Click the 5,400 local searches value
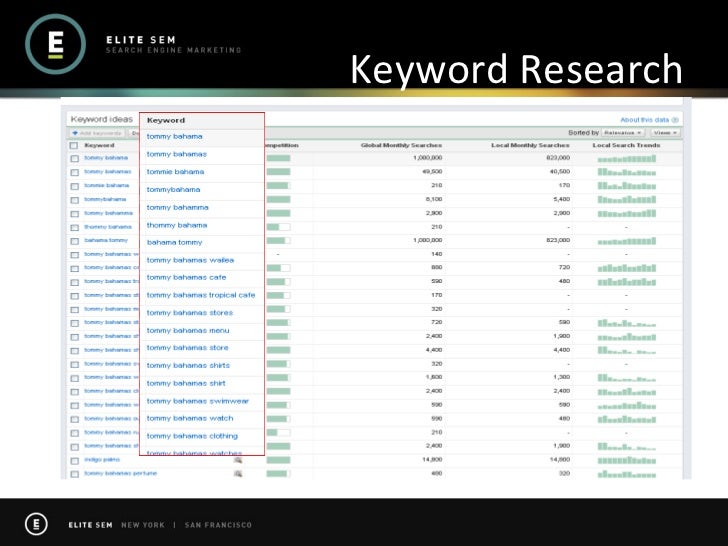This screenshot has height=546, width=728. [562, 199]
